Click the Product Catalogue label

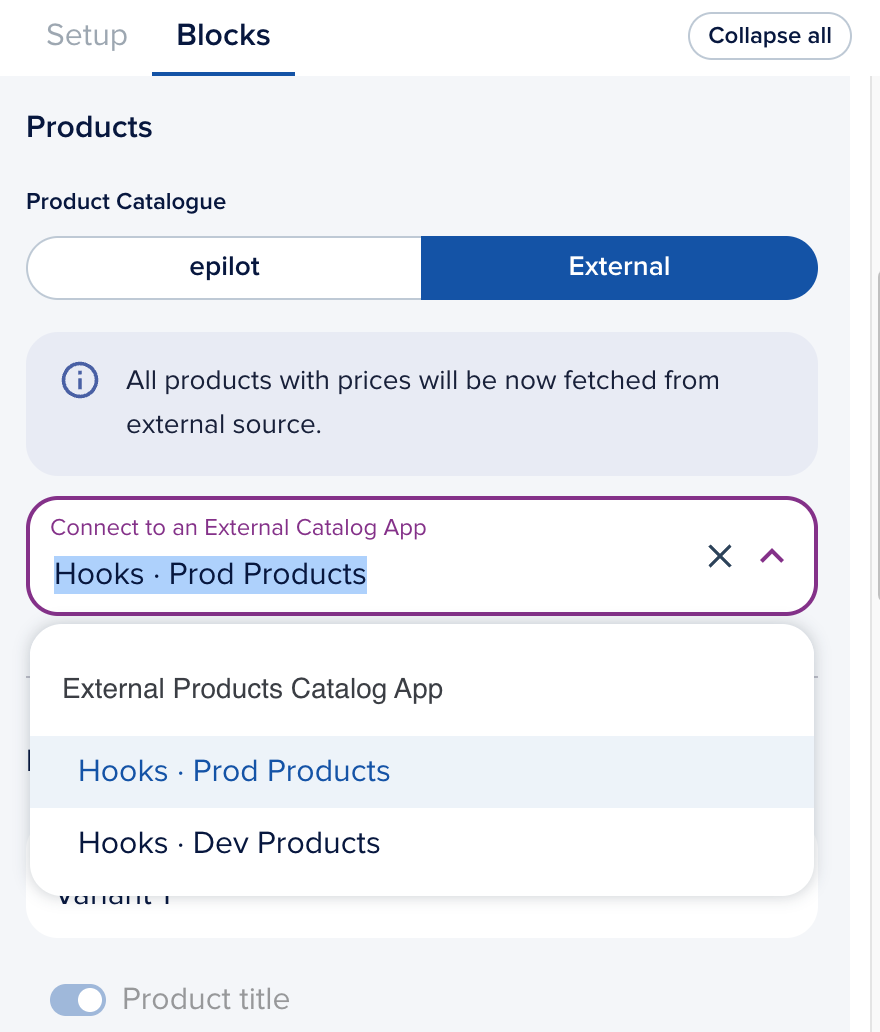[x=126, y=202]
